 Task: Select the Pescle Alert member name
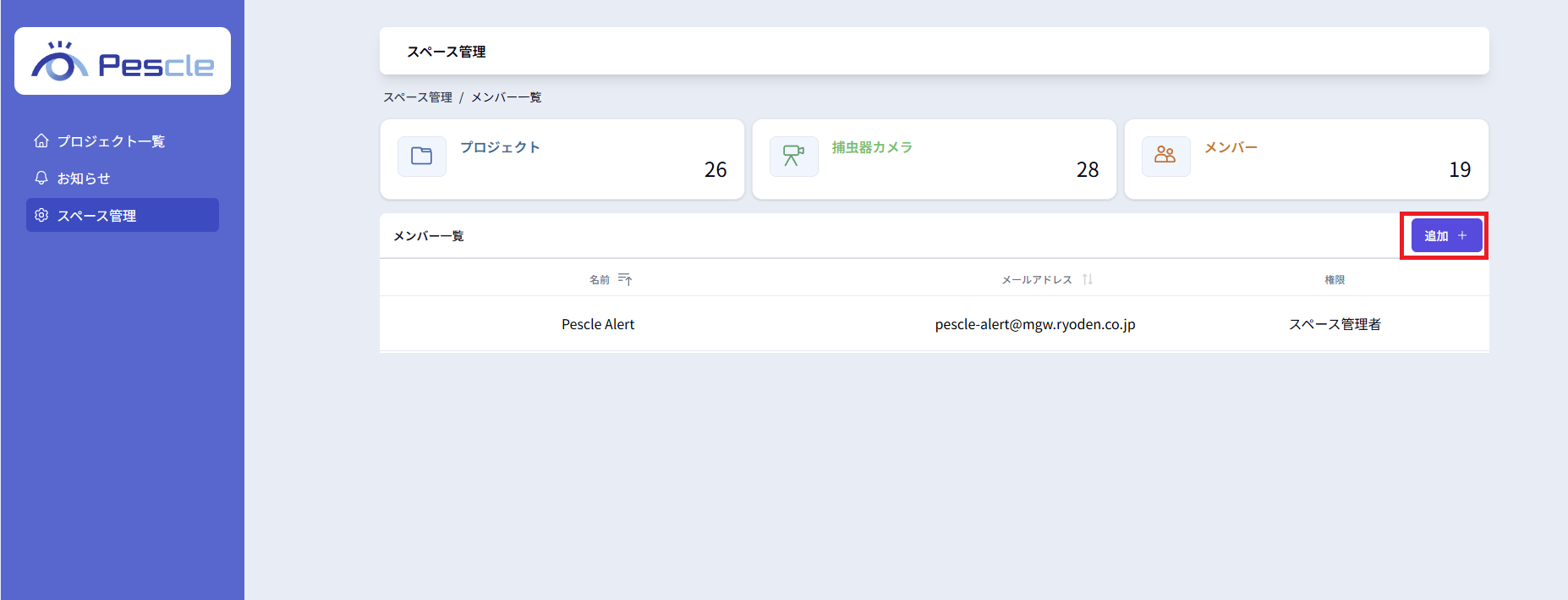(x=598, y=324)
